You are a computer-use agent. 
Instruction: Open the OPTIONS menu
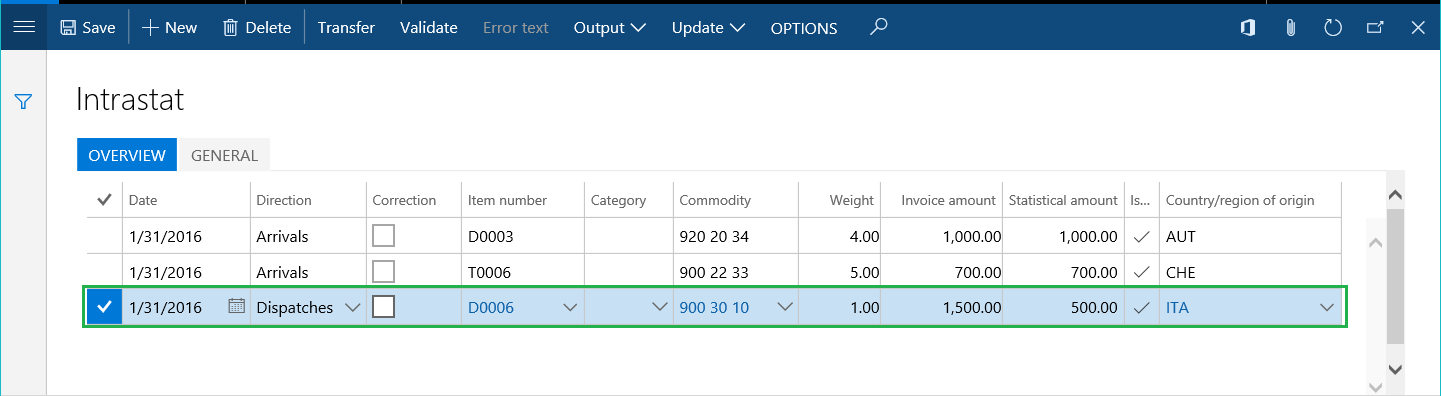click(x=804, y=28)
